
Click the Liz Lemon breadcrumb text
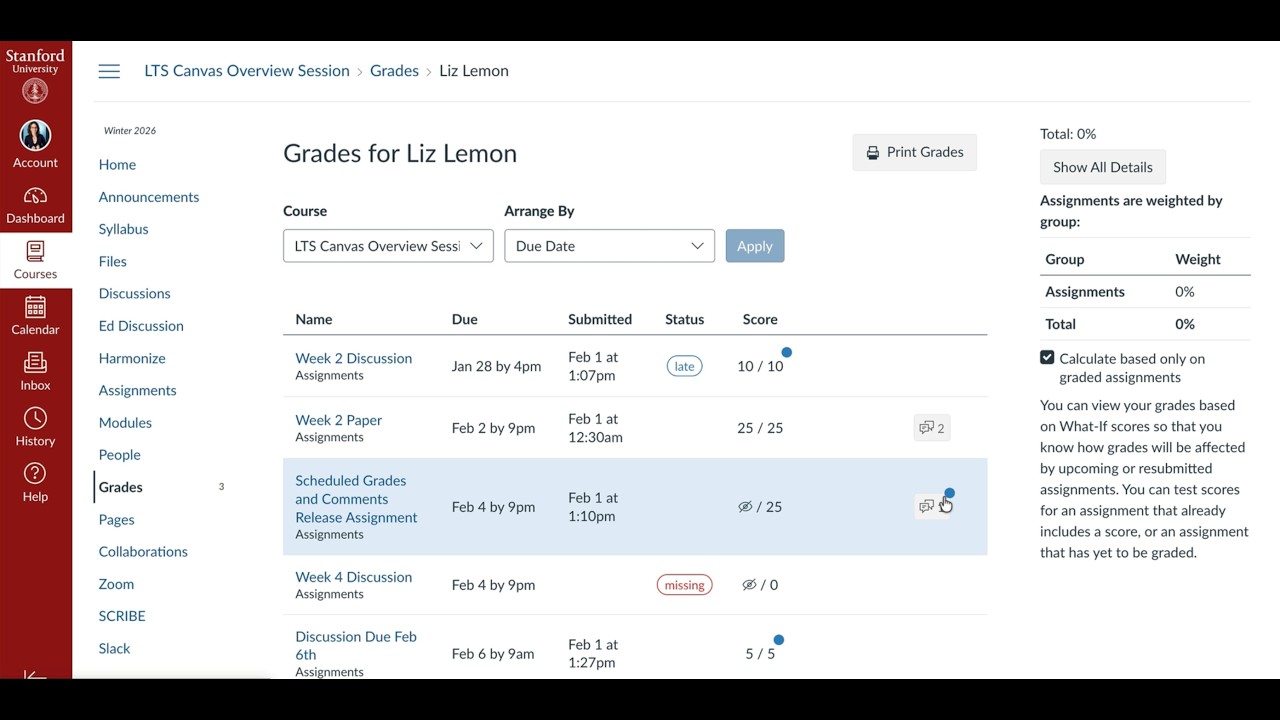[x=474, y=71]
